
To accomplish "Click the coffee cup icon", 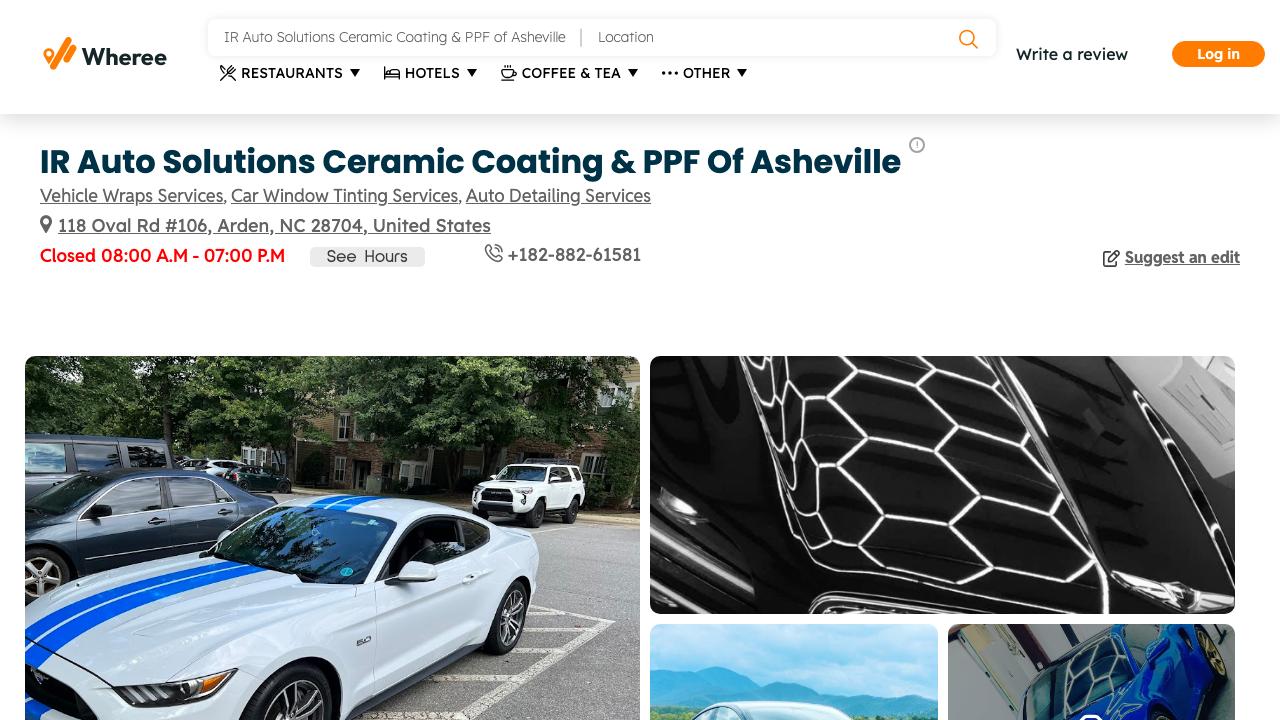I will pyautogui.click(x=509, y=73).
